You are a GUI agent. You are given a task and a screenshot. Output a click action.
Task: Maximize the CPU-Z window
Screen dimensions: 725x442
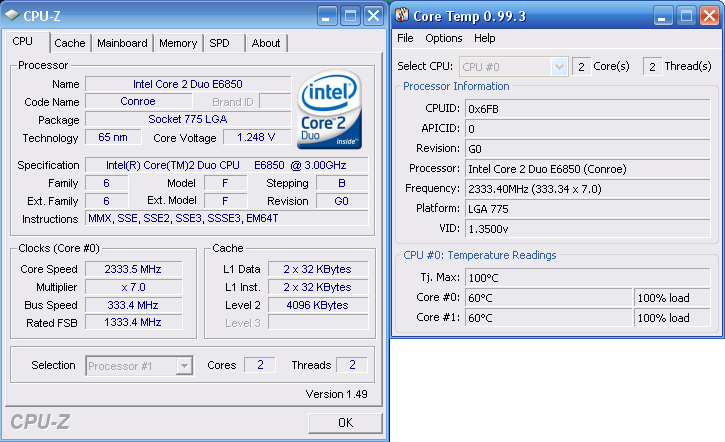coord(350,16)
